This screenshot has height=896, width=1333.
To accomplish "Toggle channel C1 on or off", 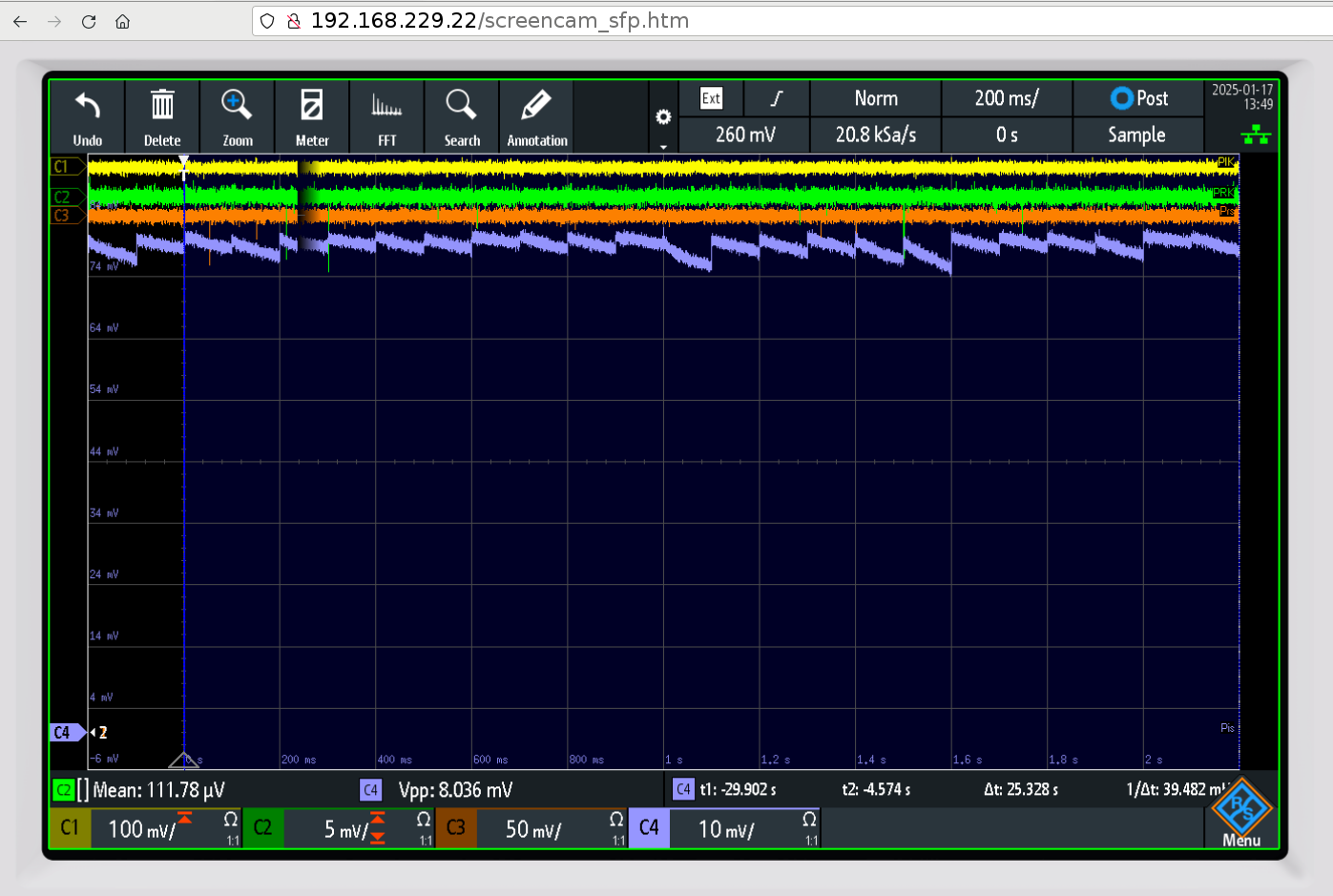I will [x=70, y=828].
